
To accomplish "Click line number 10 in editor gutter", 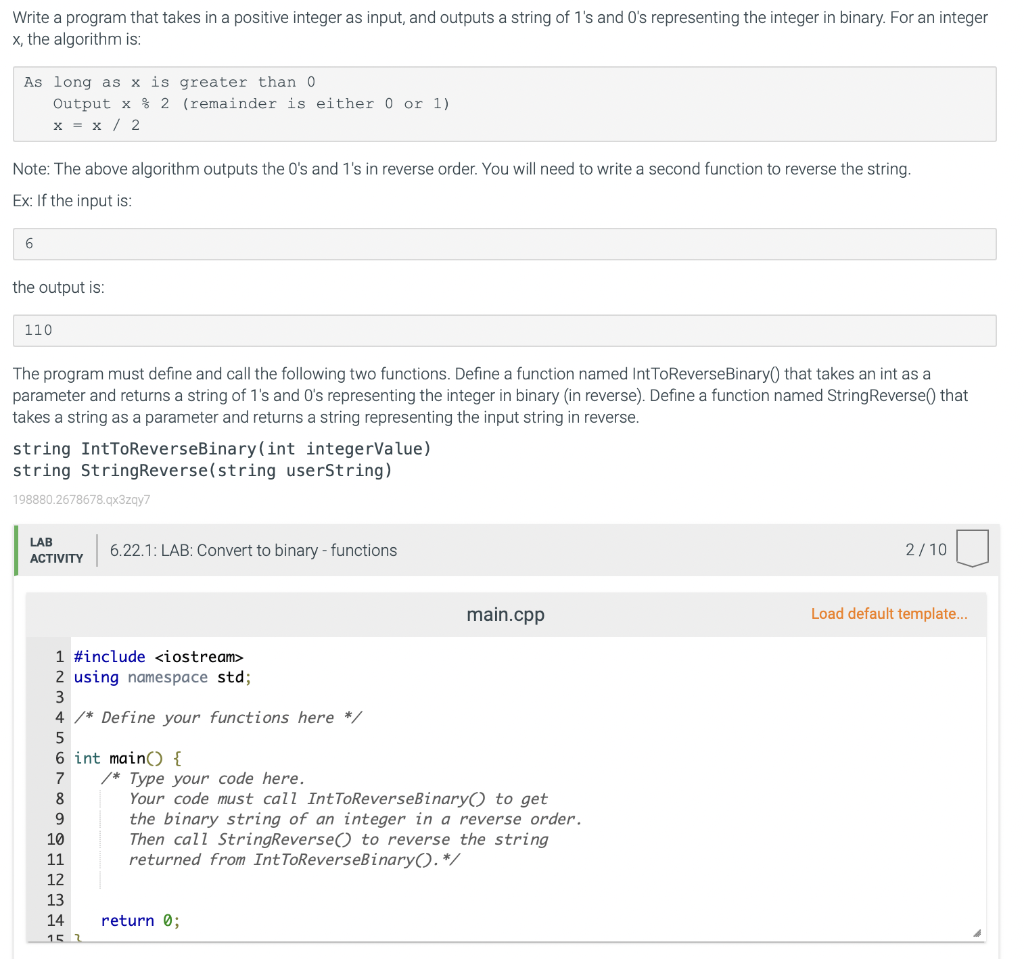I will point(56,839).
